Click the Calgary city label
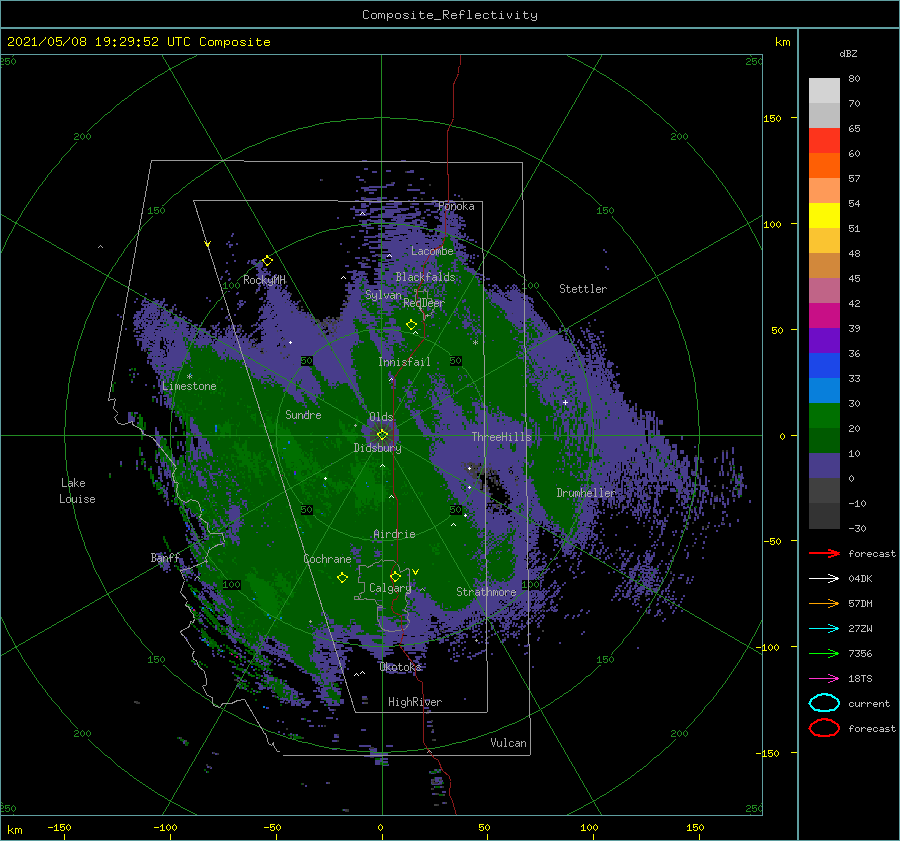This screenshot has width=900, height=841. tap(390, 588)
